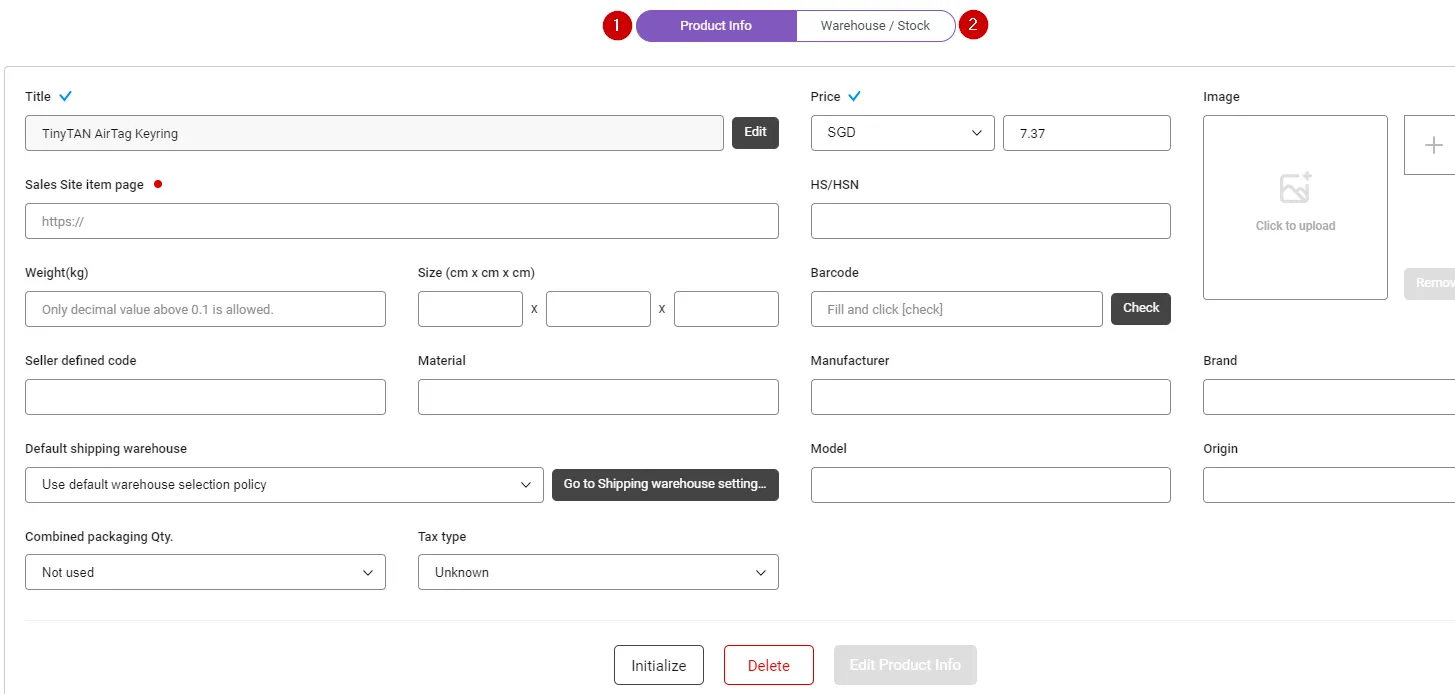Screen dimensions: 1455x694
Task: Switch to the Warehouse / Stock tab
Action: coord(875,26)
